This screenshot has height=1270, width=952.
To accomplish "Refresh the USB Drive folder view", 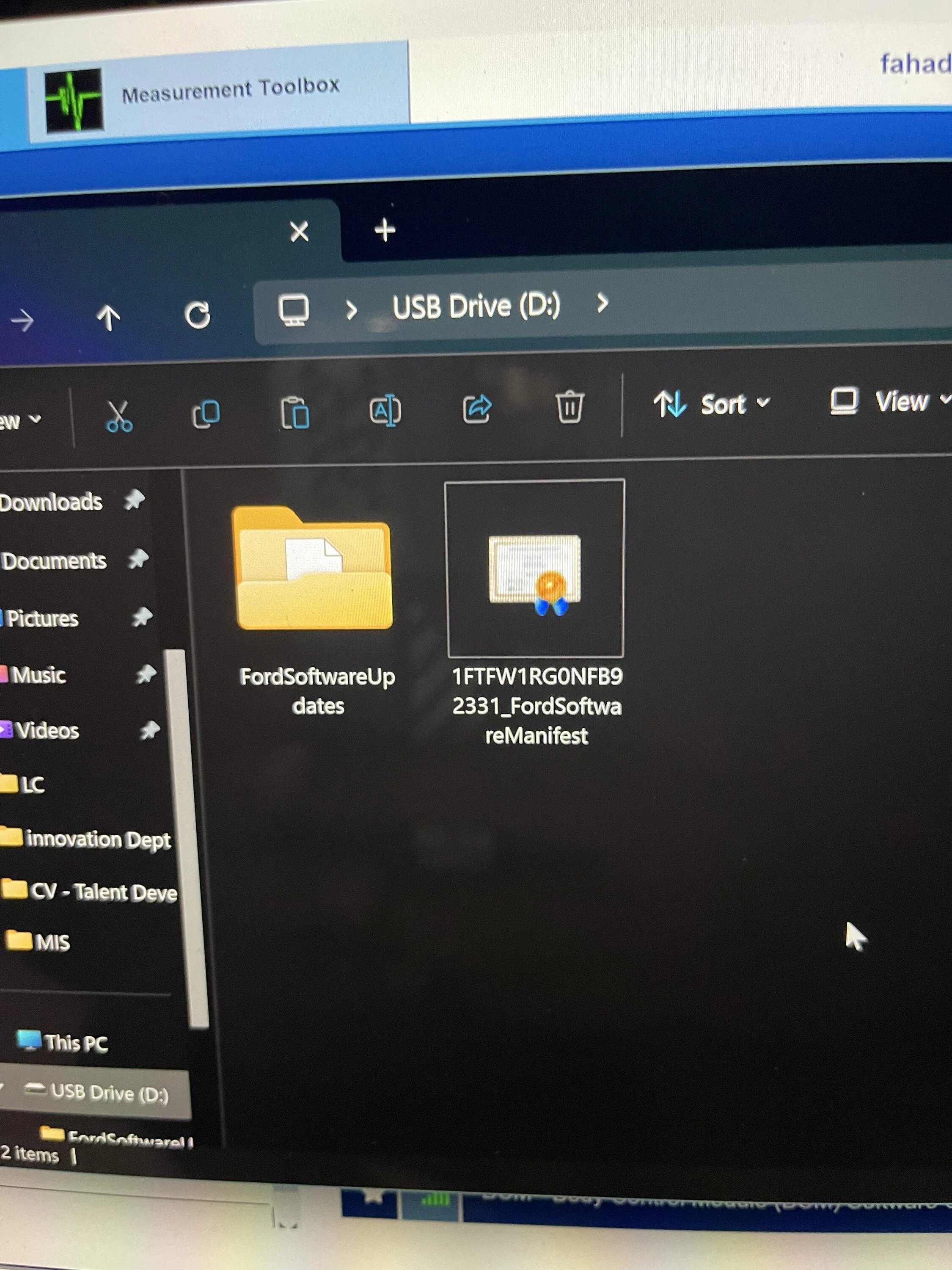I will coord(198,315).
